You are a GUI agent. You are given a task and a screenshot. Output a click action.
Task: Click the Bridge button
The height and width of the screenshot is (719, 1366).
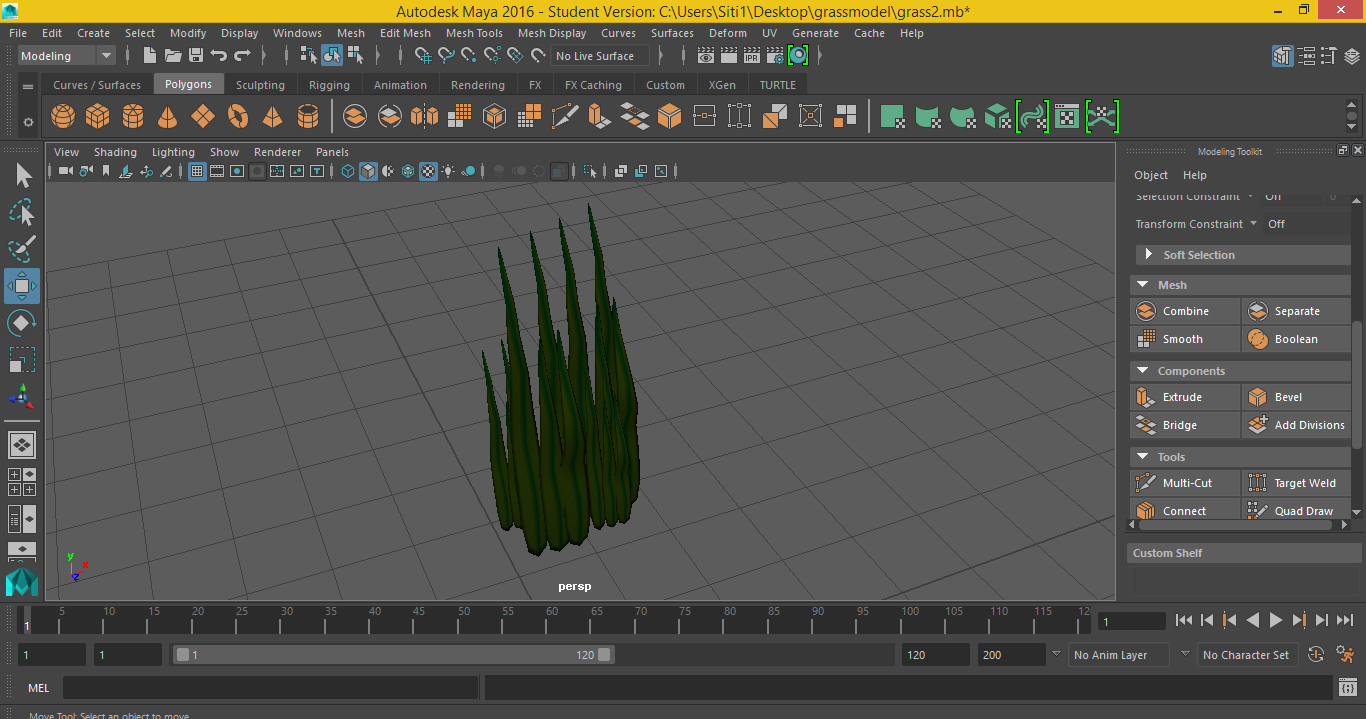click(1185, 426)
